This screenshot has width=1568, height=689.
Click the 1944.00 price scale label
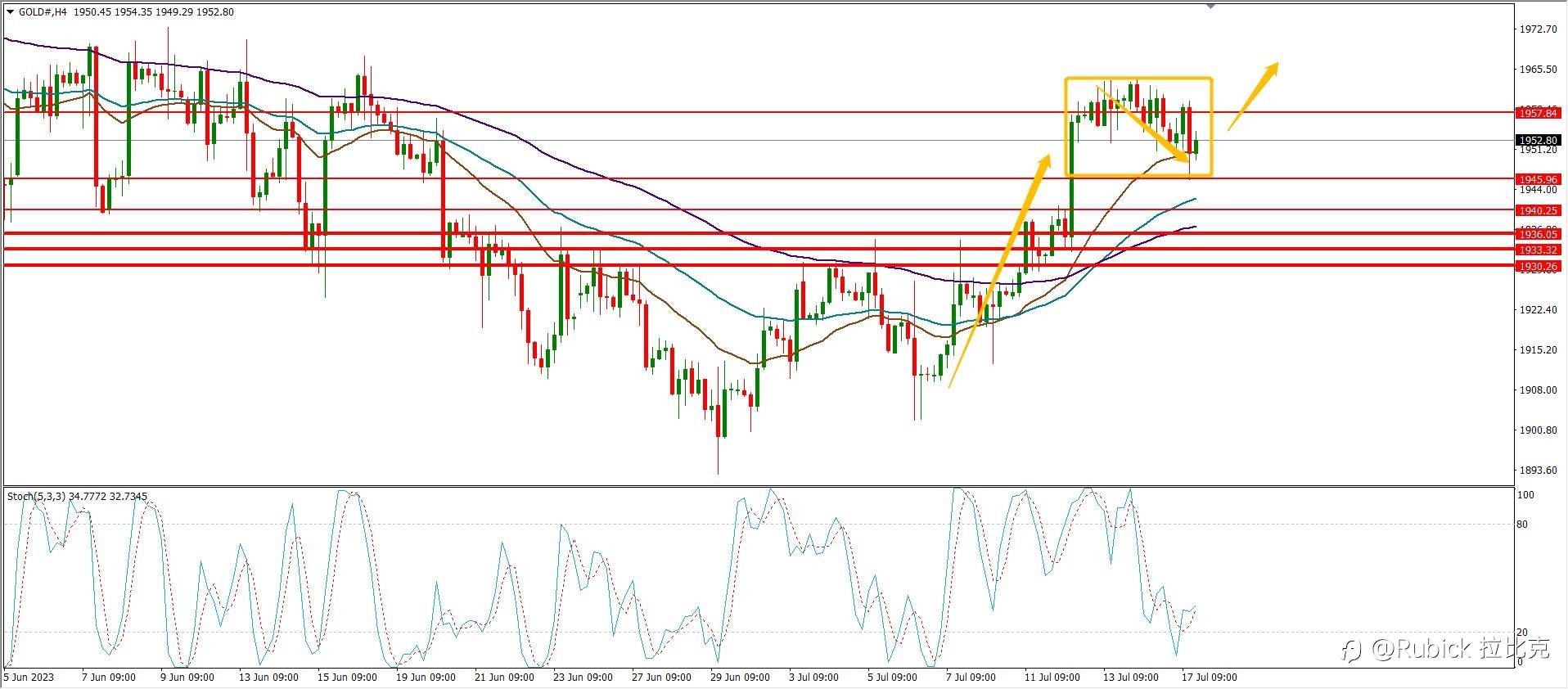[1538, 189]
